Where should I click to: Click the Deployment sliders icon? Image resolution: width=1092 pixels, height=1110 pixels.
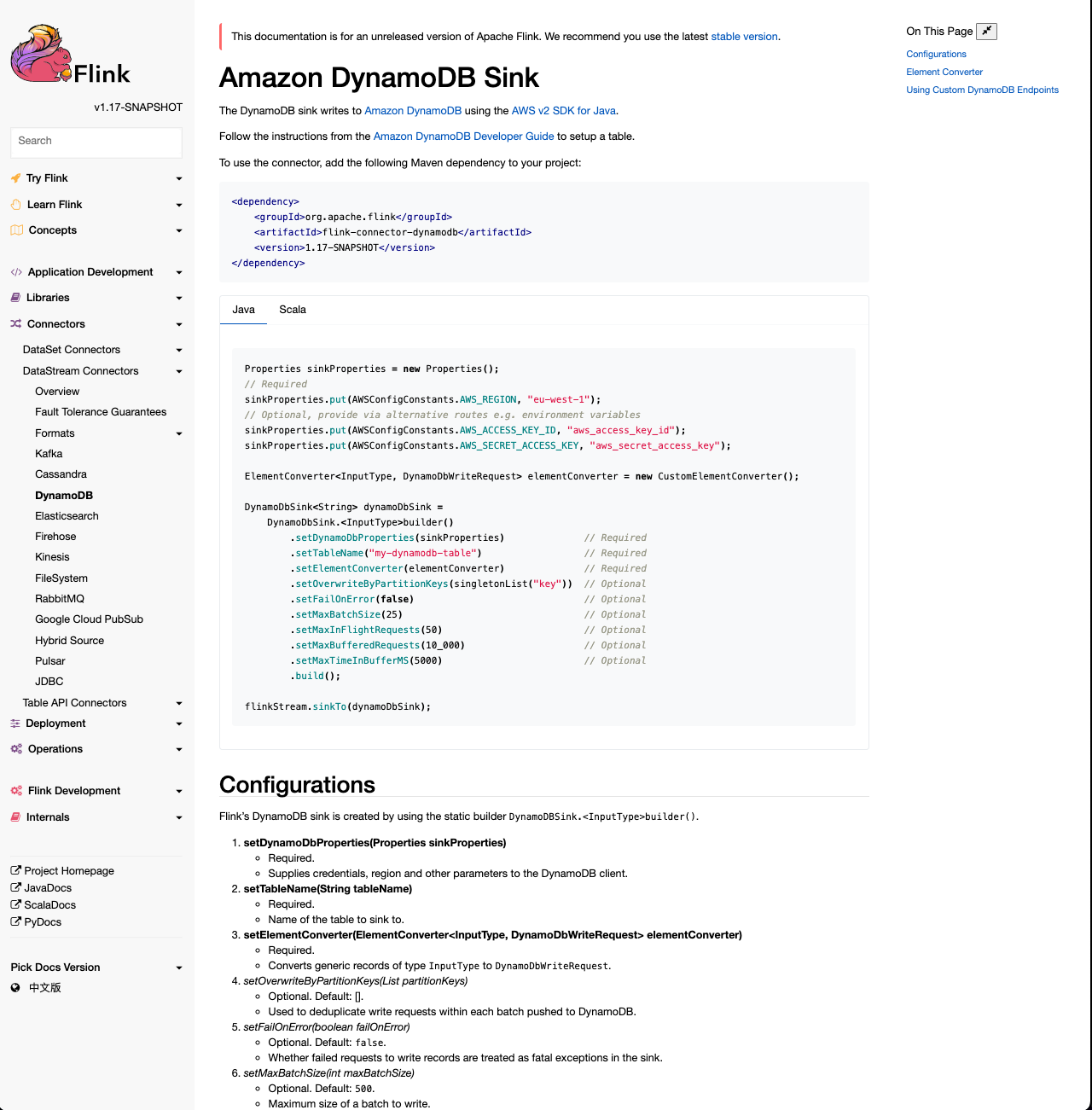pyautogui.click(x=15, y=724)
